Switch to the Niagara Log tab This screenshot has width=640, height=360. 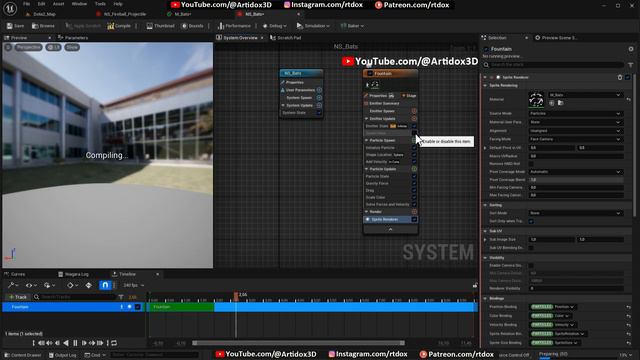click(x=73, y=274)
